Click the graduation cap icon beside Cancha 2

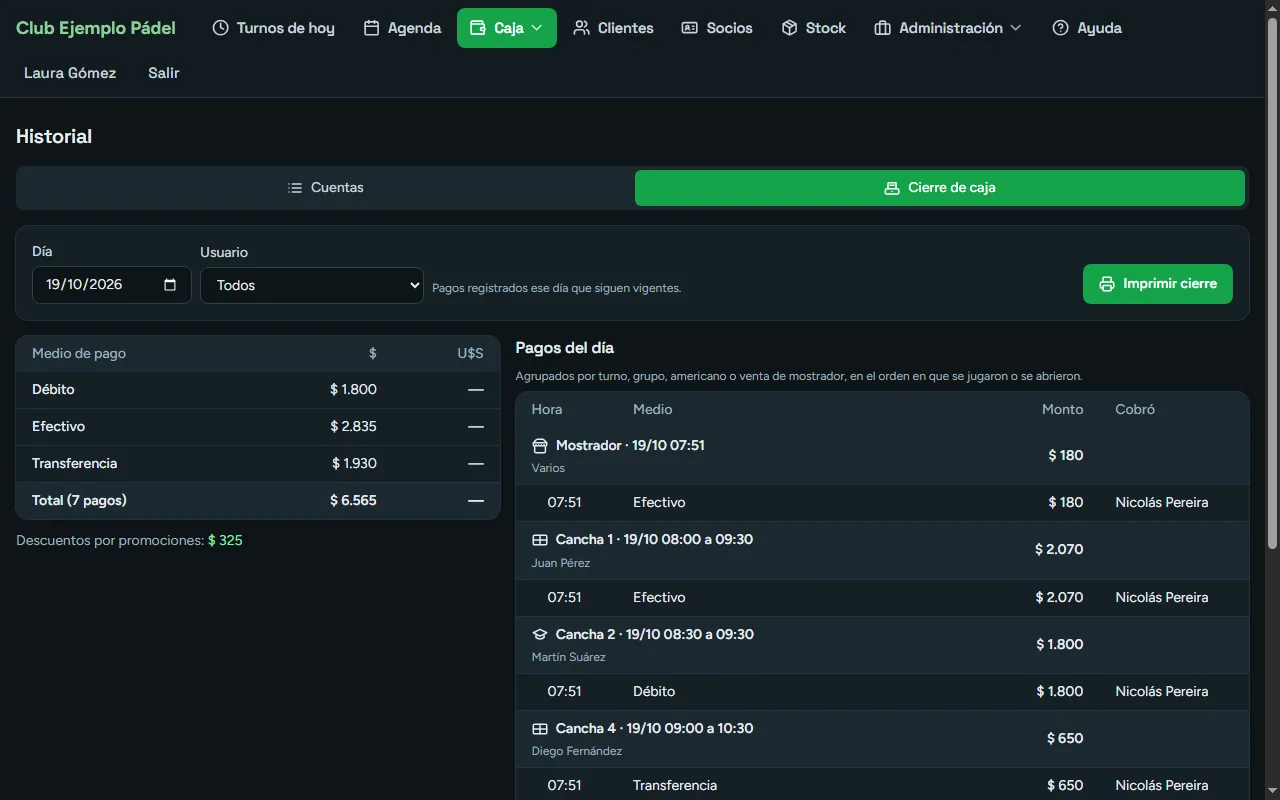click(540, 634)
